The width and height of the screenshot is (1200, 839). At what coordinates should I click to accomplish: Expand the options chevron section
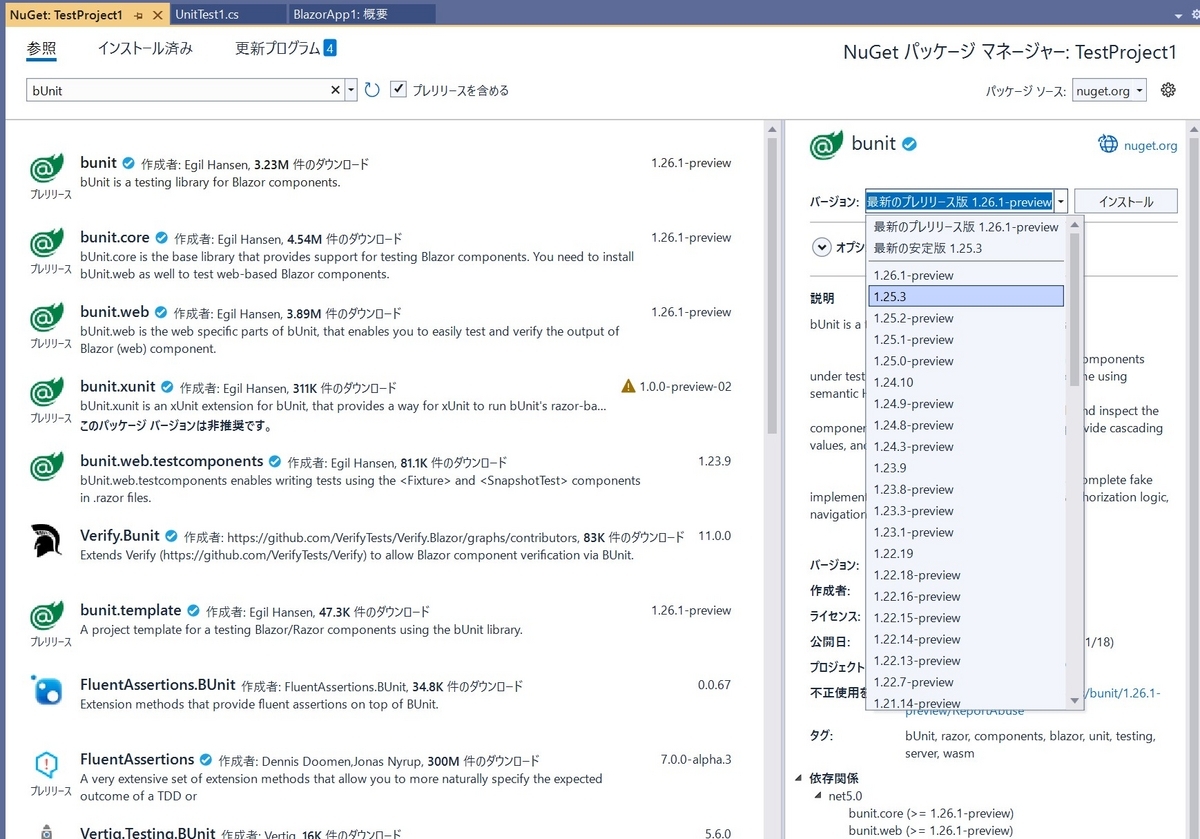coord(822,247)
